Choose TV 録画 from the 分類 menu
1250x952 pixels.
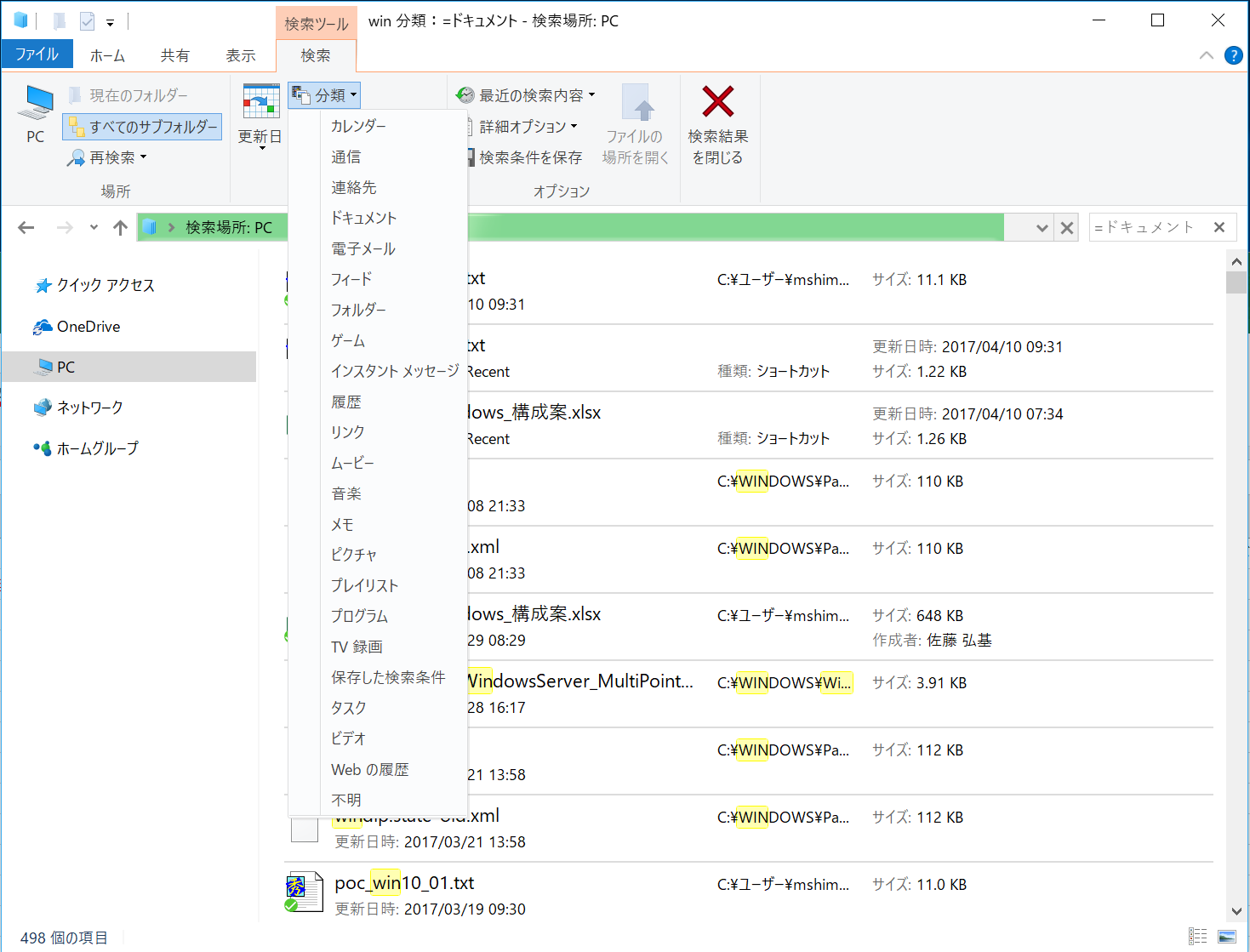(378, 647)
